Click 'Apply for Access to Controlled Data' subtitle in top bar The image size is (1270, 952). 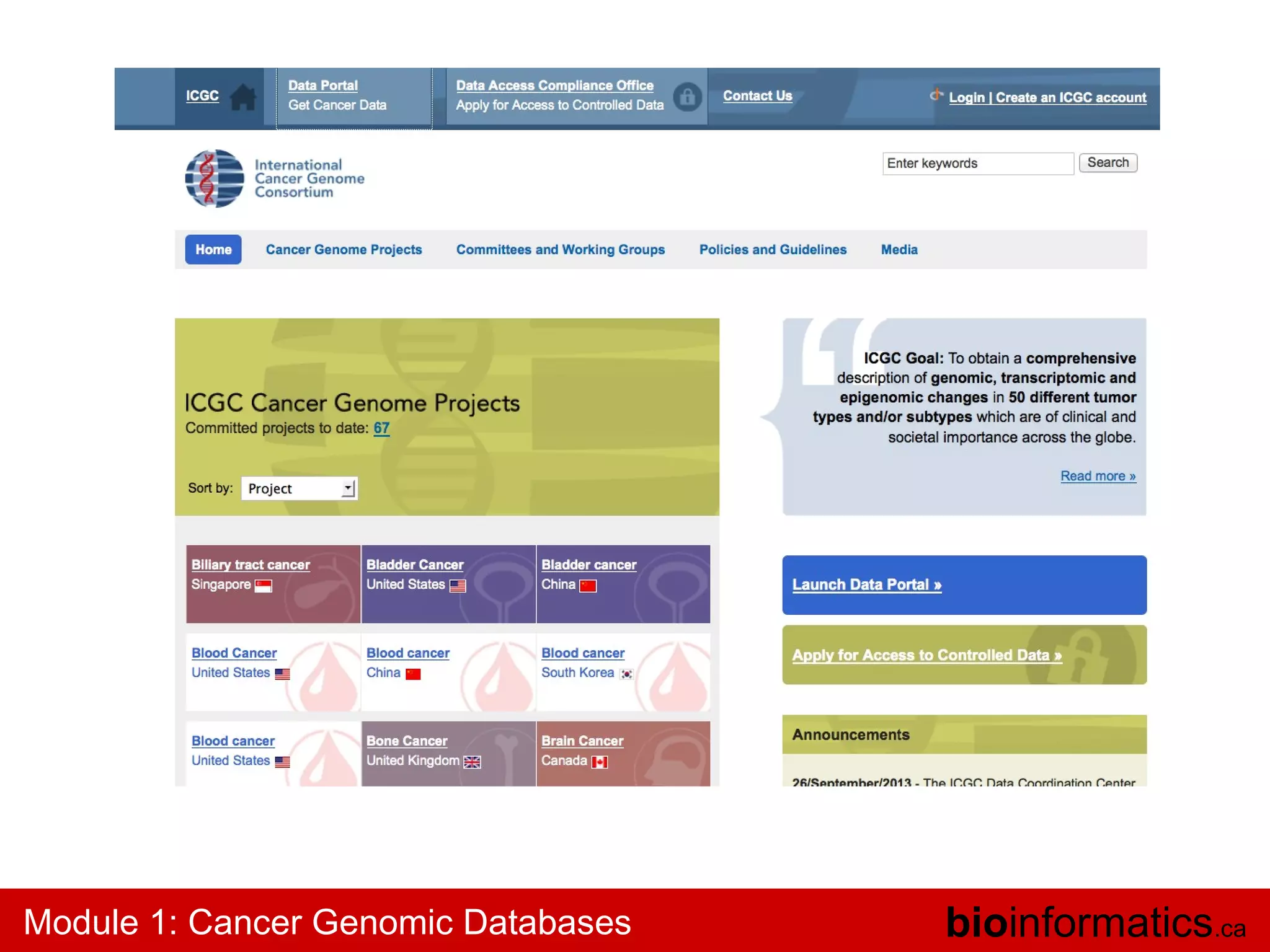(560, 105)
